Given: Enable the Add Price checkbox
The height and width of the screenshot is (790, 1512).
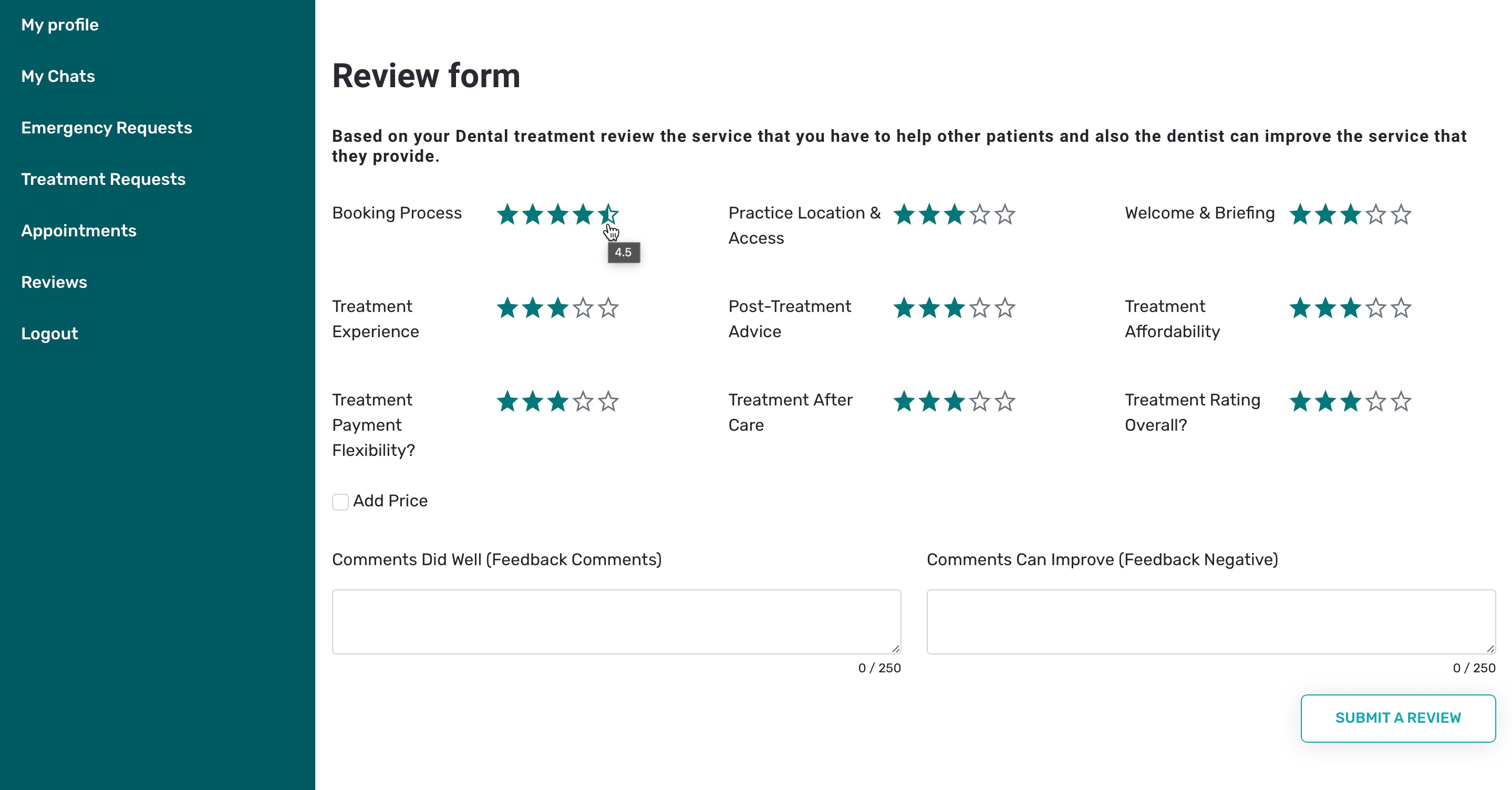Looking at the screenshot, I should click(x=340, y=502).
